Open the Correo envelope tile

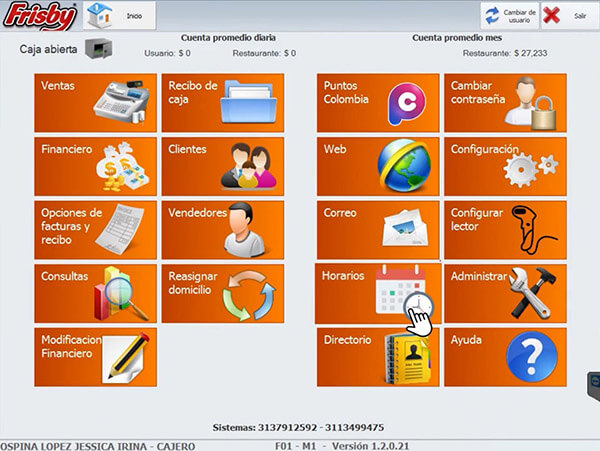coord(378,230)
